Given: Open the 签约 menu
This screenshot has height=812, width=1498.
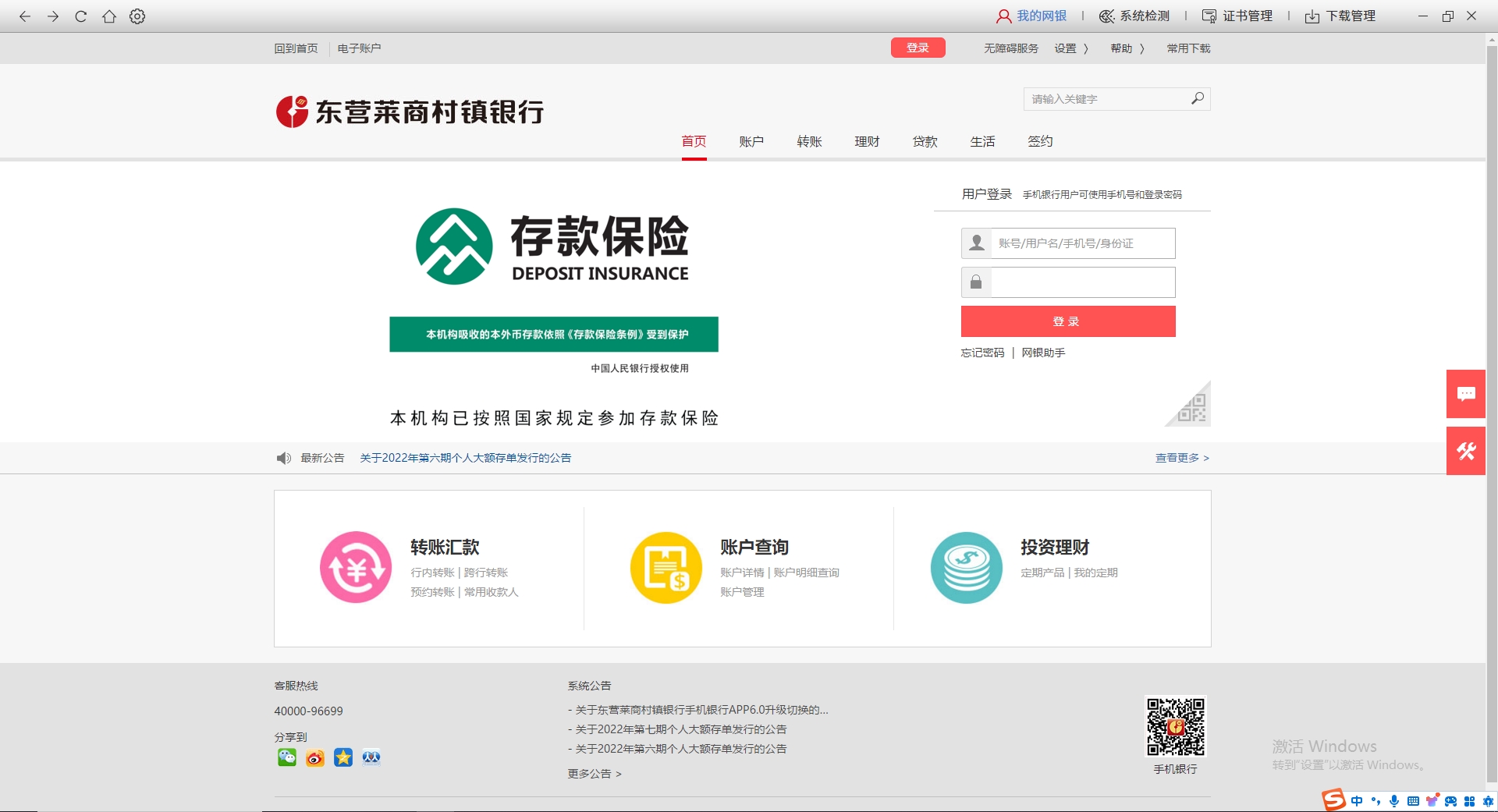Looking at the screenshot, I should [x=1040, y=141].
